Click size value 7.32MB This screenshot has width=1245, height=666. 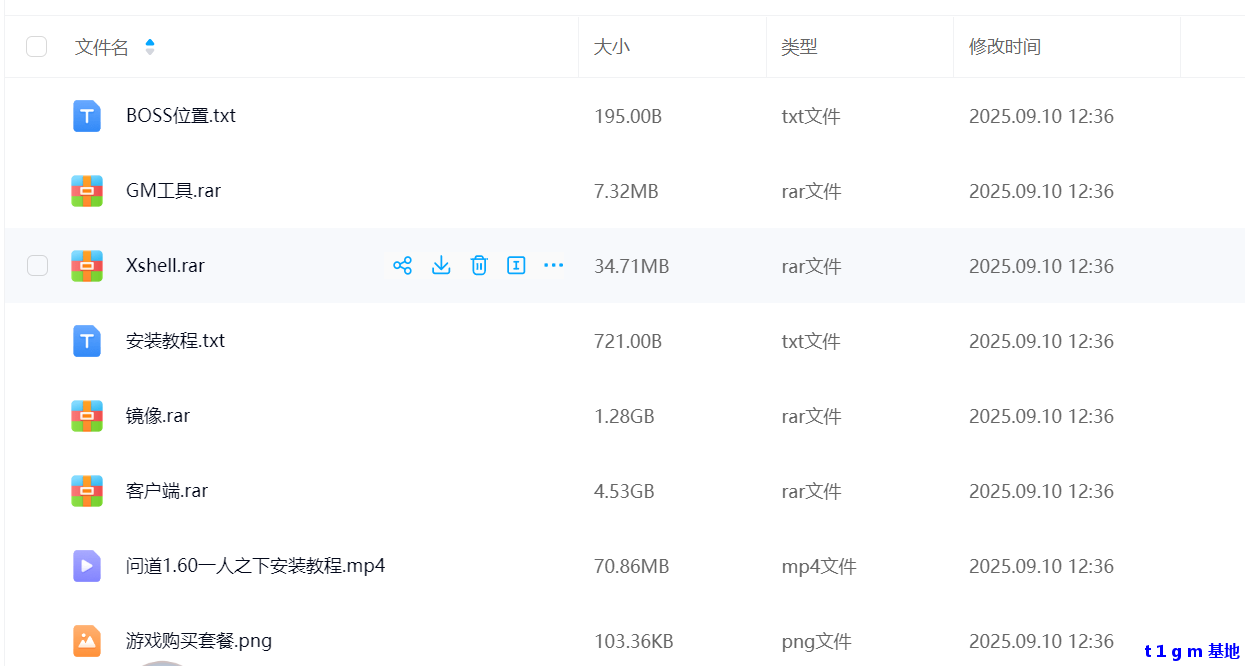(626, 191)
